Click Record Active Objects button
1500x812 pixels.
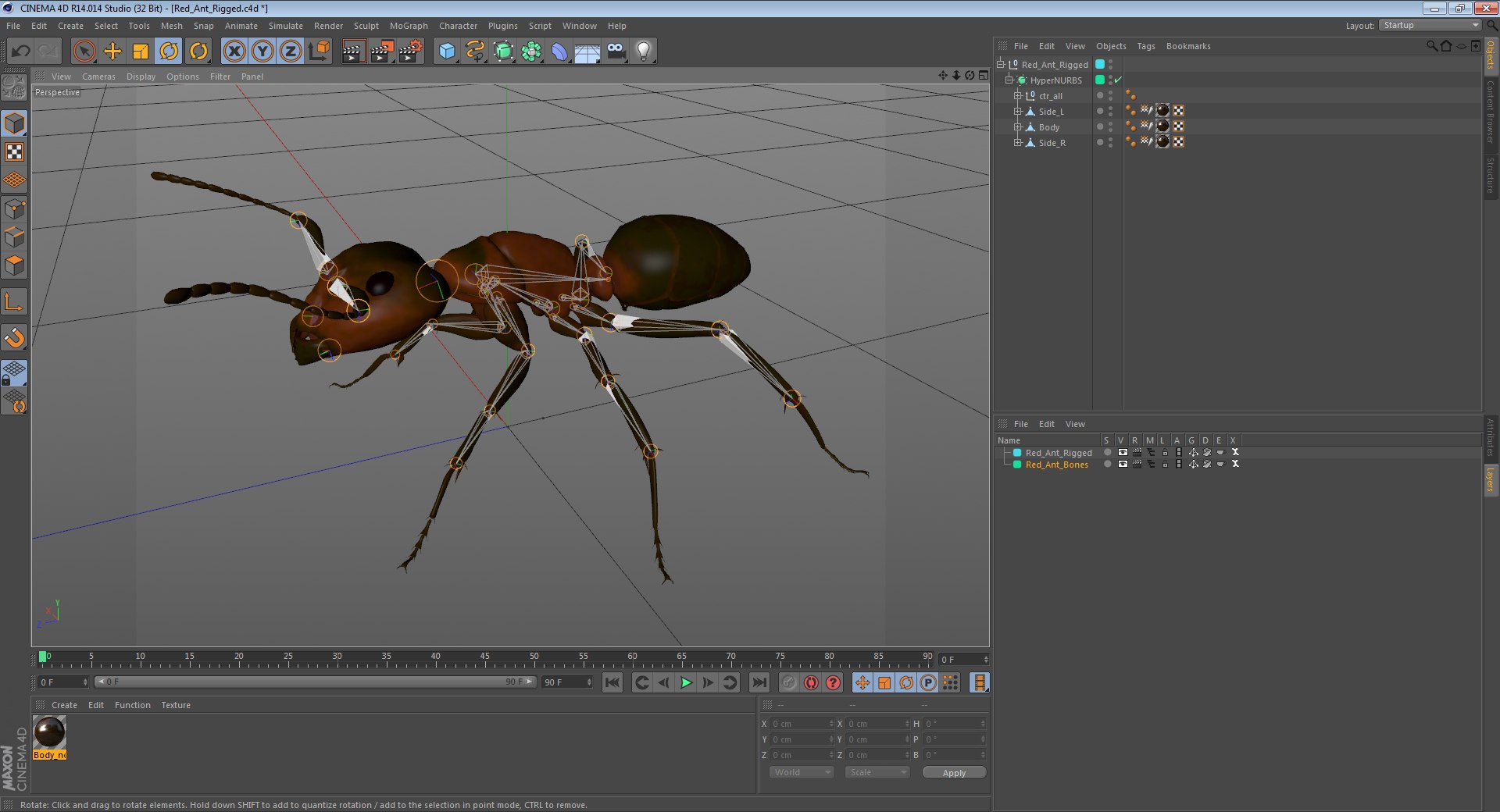[789, 682]
